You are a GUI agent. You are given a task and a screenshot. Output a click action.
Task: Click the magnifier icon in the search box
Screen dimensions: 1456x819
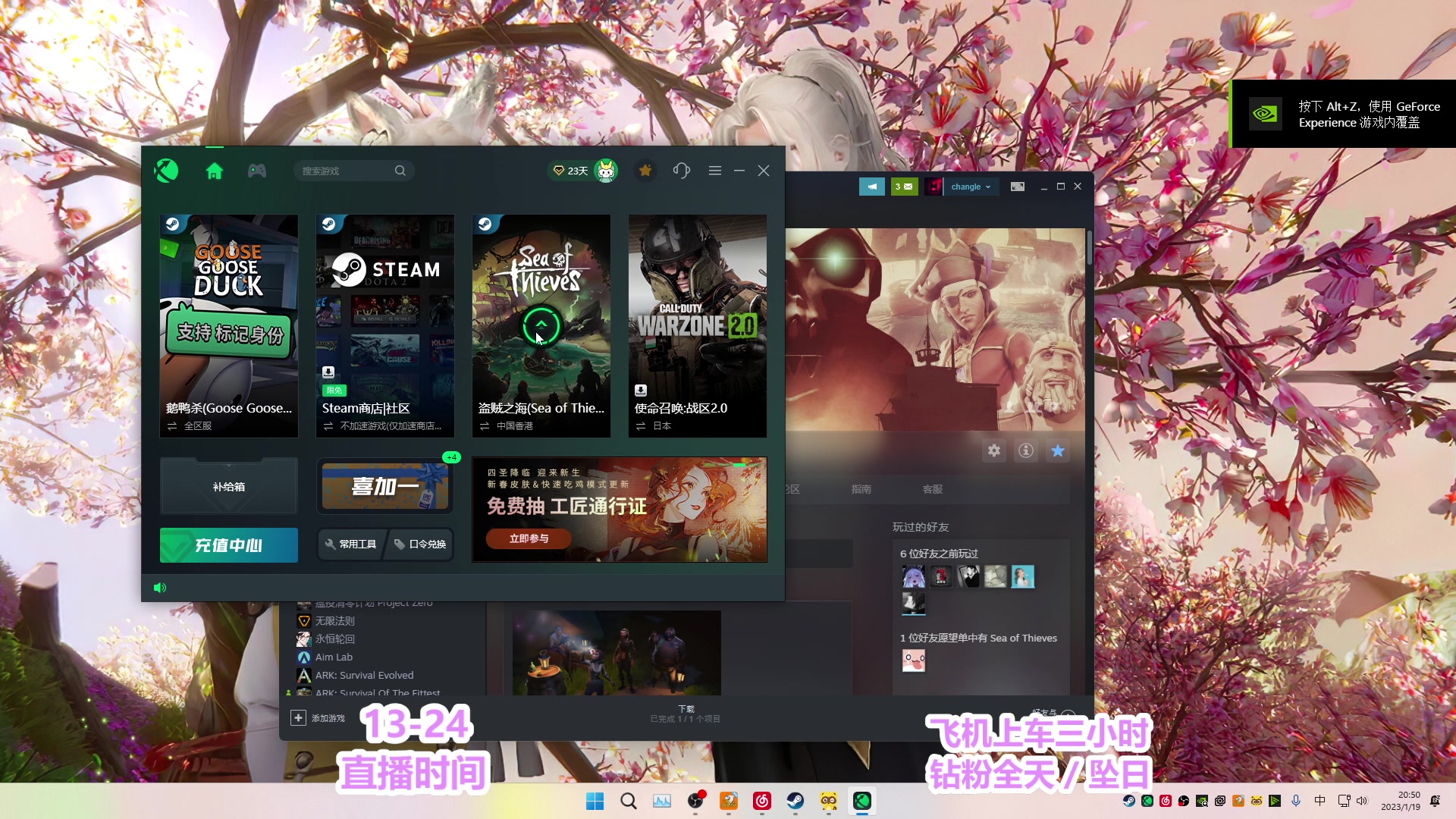[400, 171]
